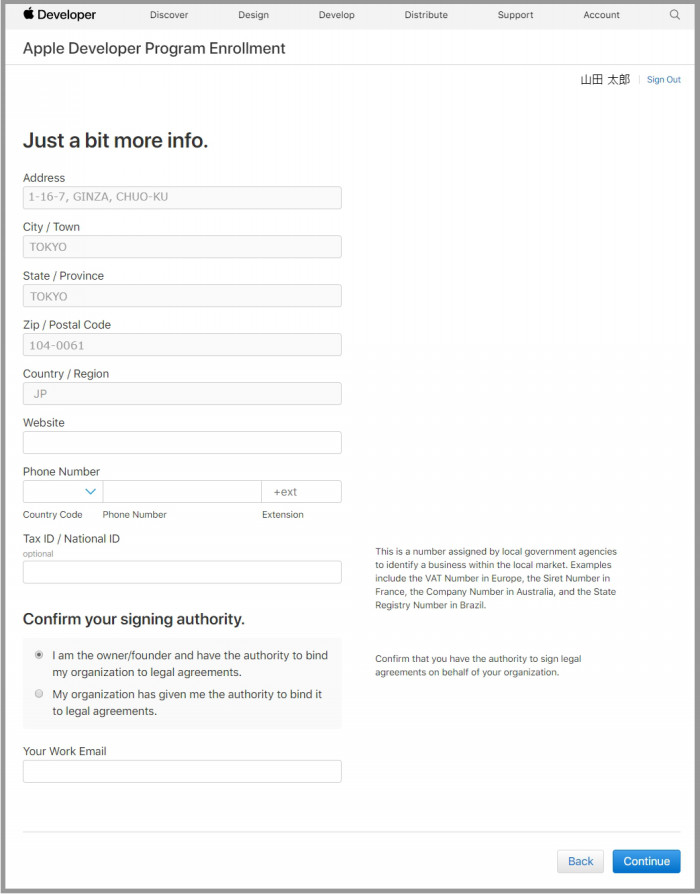
Task: Open the search magnifier icon
Action: 674,14
